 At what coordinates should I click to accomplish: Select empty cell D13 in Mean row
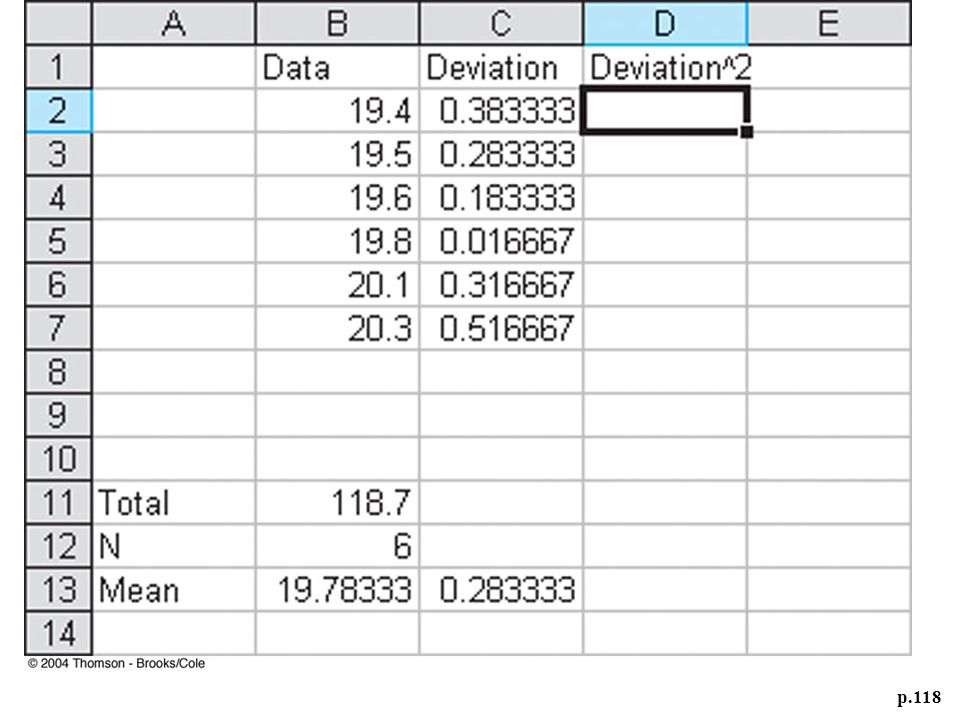tap(666, 589)
